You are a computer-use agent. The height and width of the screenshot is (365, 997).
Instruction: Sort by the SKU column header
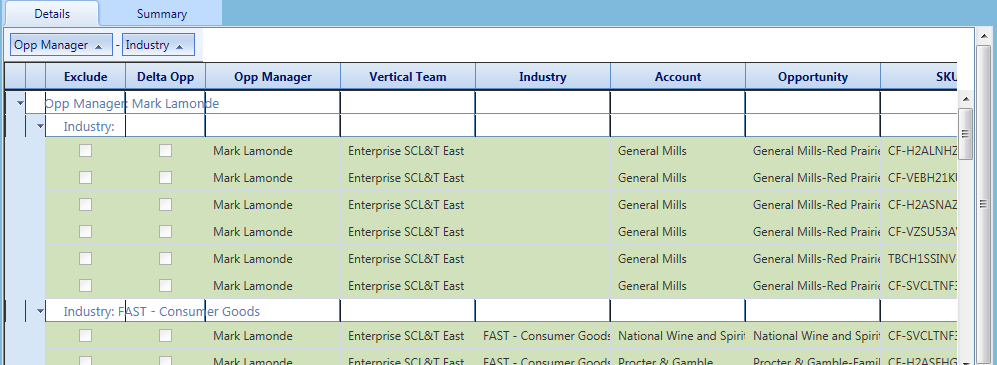tap(919, 76)
